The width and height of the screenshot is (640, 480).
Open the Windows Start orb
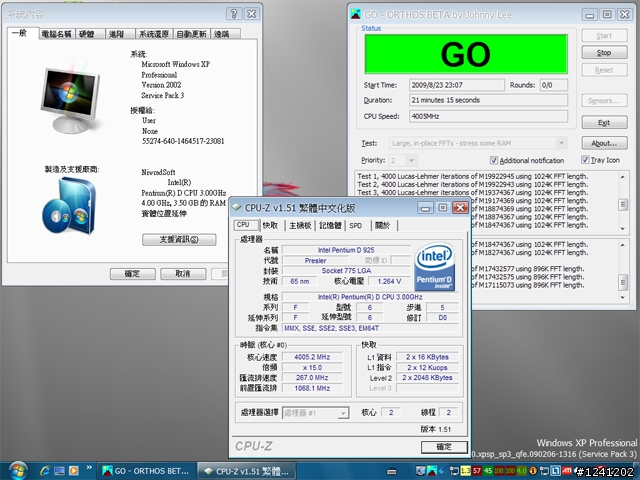tap(17, 471)
